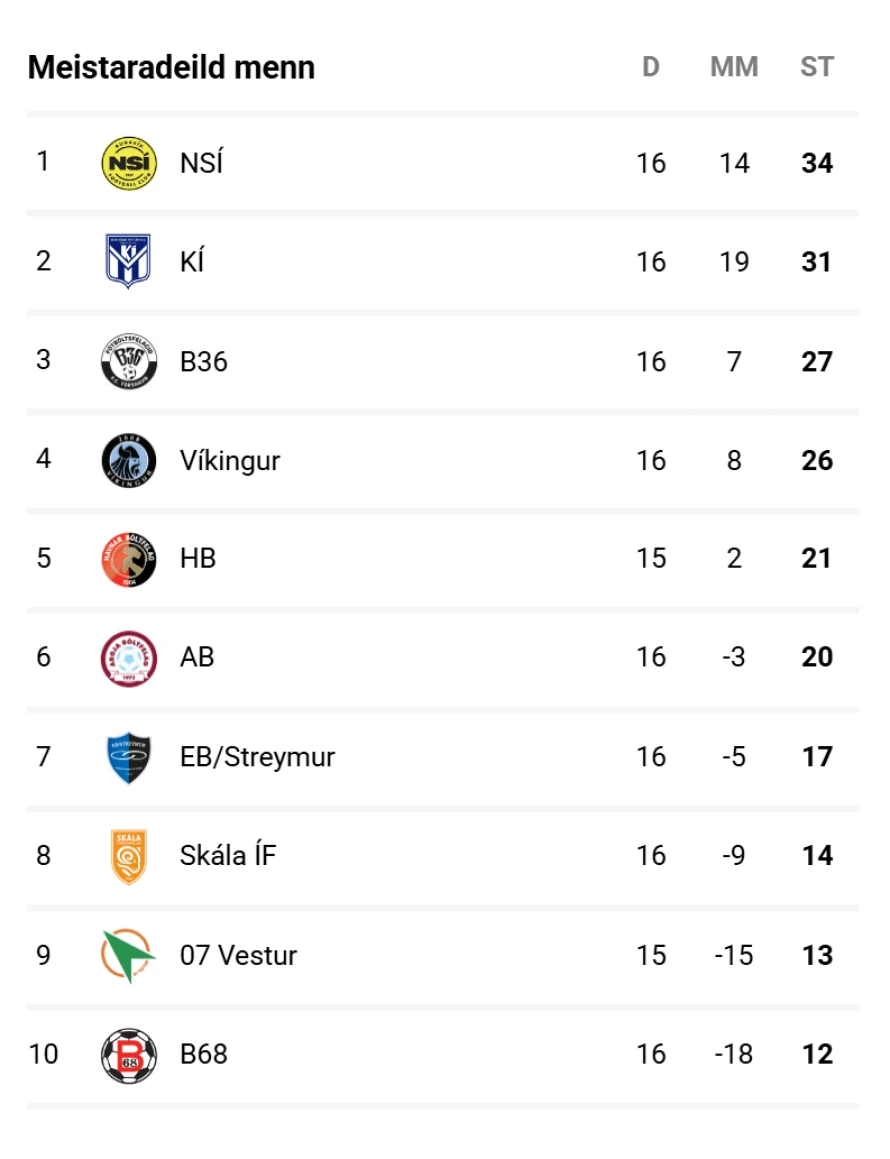Select the 07 Vestur team name

point(238,955)
